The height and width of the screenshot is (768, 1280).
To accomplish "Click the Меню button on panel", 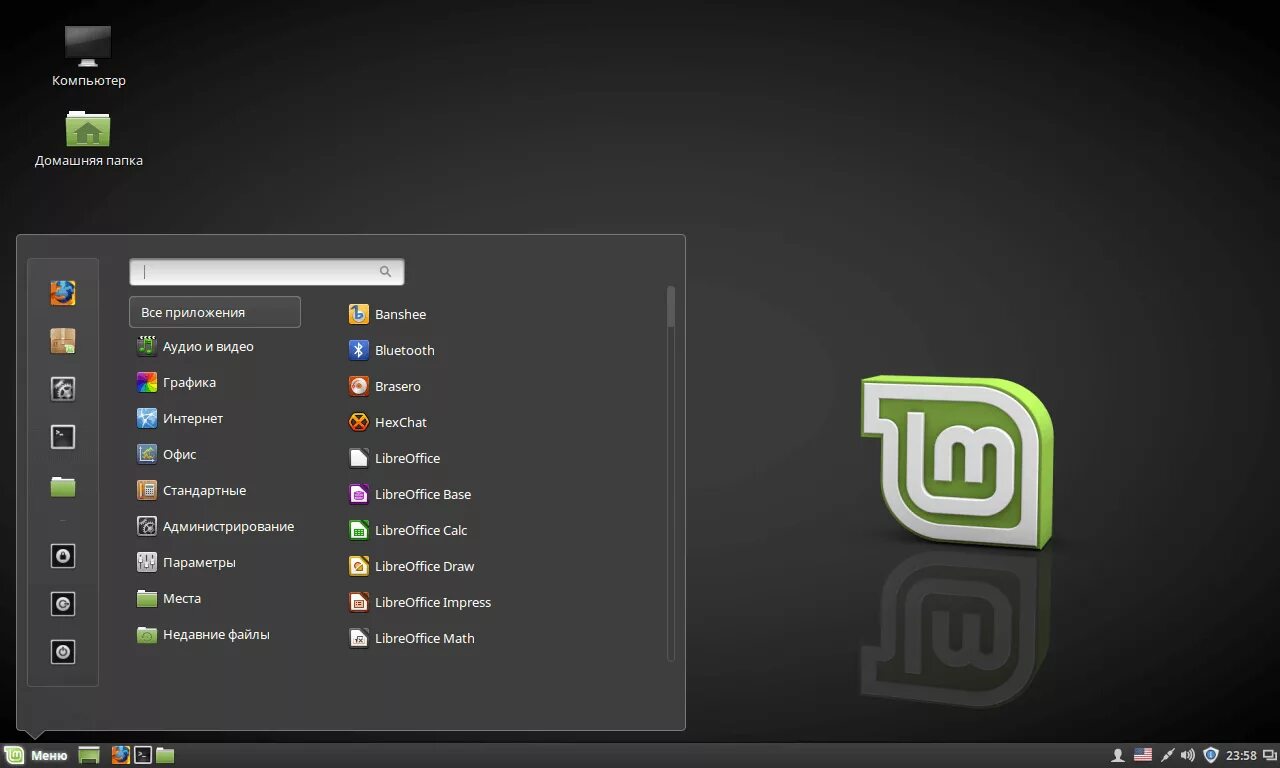I will pos(36,755).
